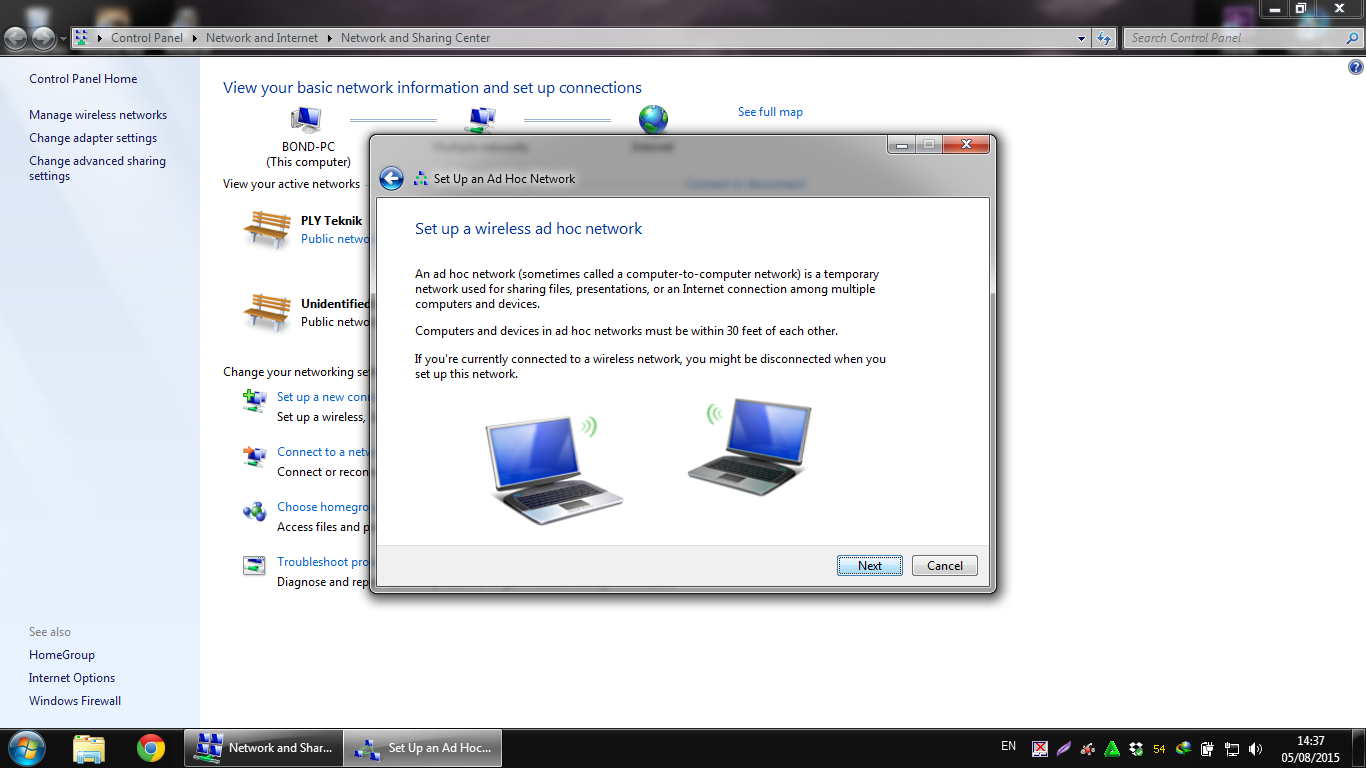
Task: Expand the arrow after Control Panel breadcrumb
Action: click(194, 38)
